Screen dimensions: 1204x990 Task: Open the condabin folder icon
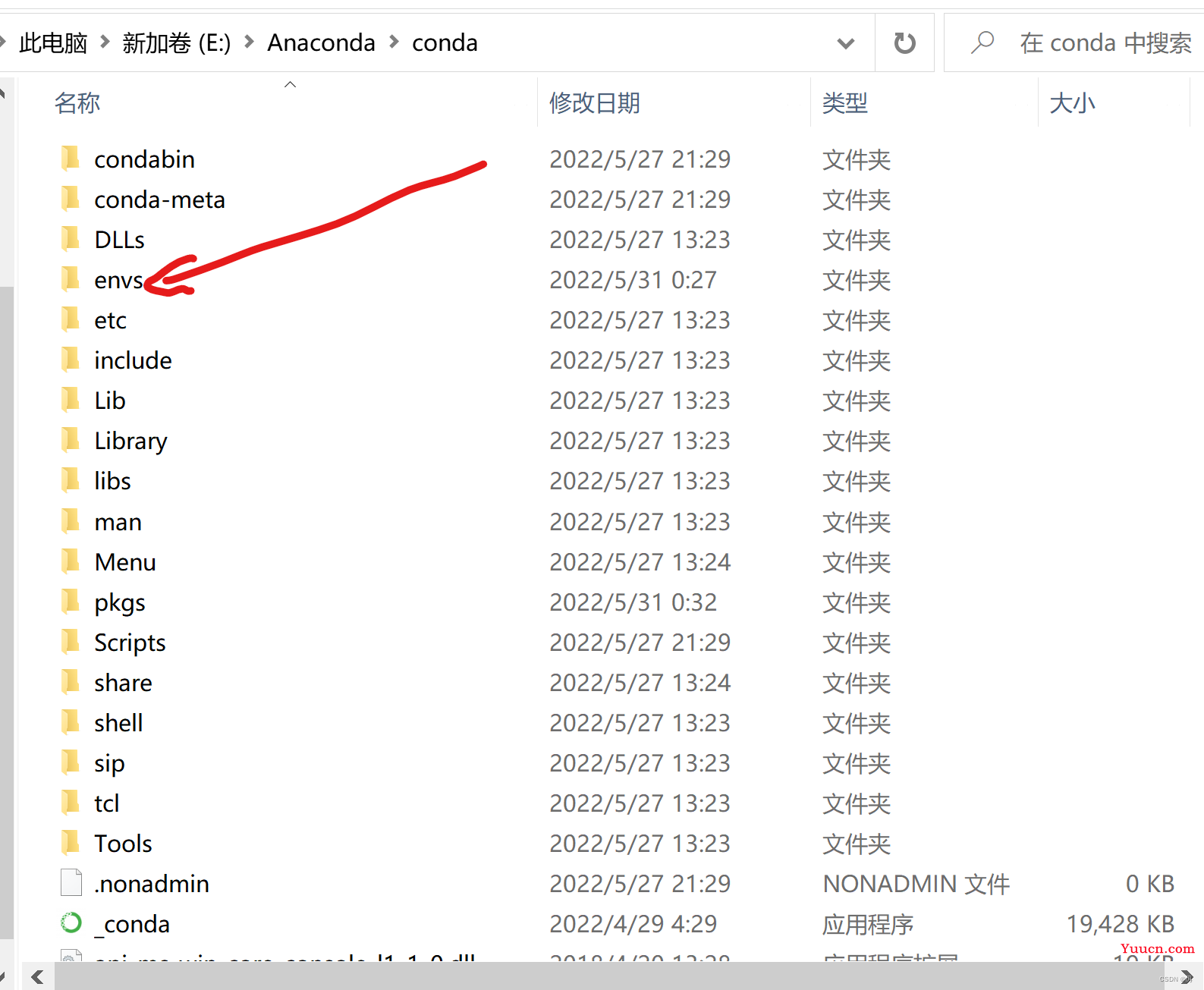point(70,159)
